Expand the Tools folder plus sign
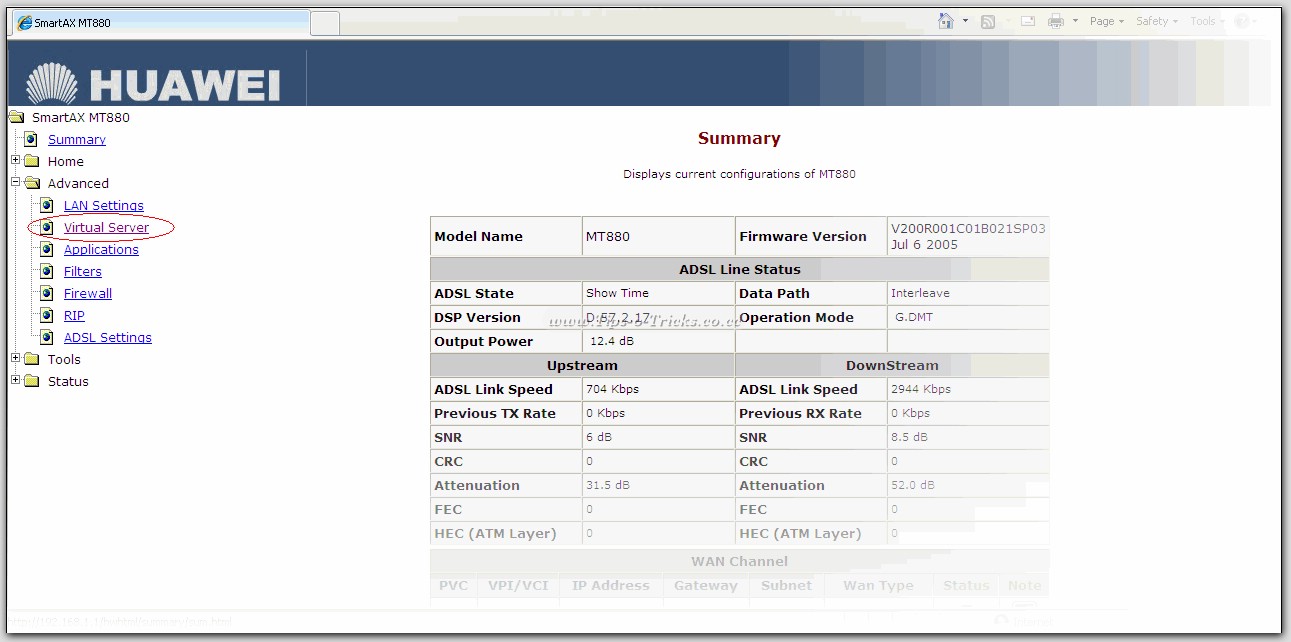Image resolution: width=1291 pixels, height=642 pixels. pyautogui.click(x=15, y=359)
